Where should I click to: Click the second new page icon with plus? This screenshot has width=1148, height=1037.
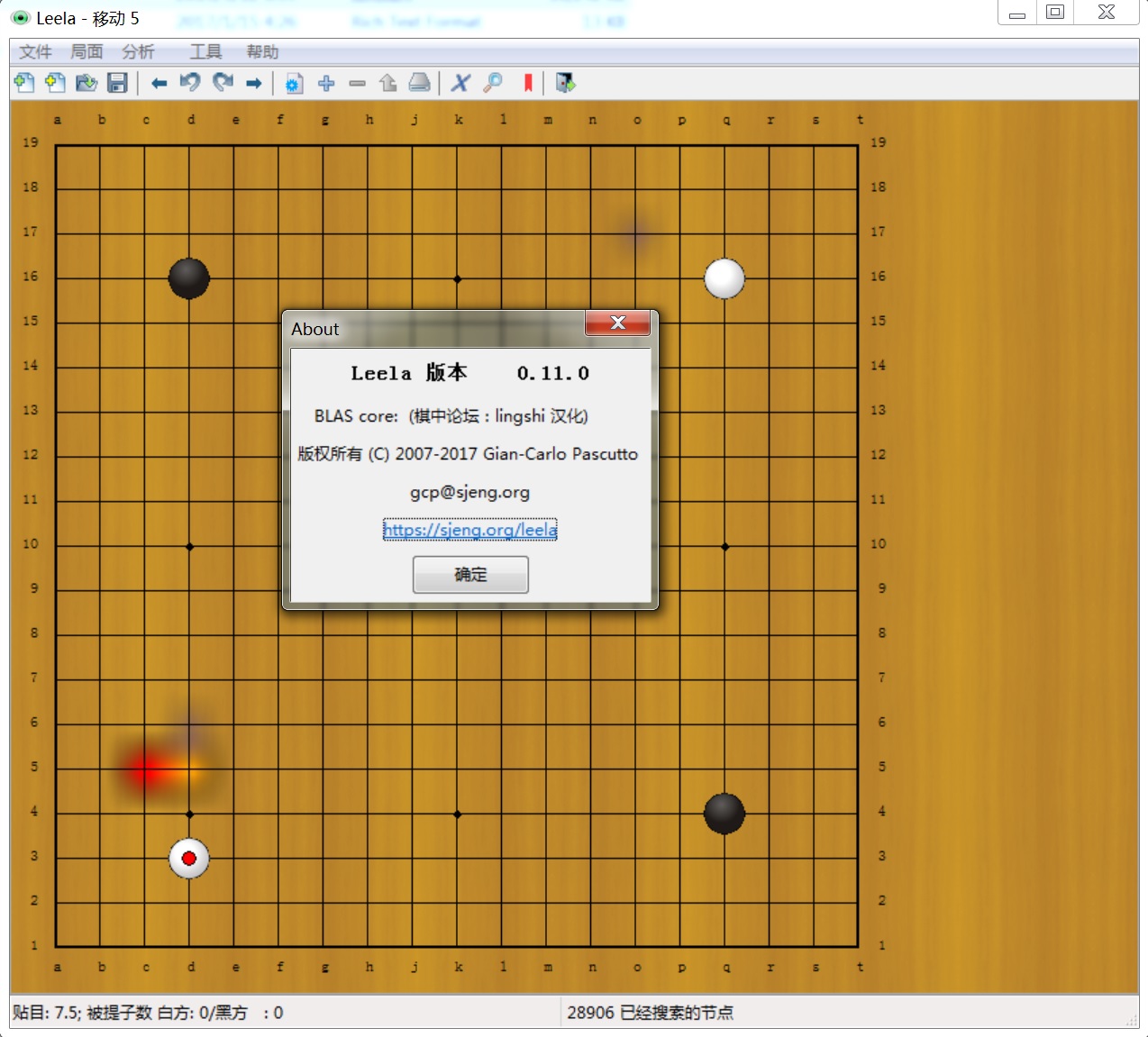pyautogui.click(x=55, y=83)
